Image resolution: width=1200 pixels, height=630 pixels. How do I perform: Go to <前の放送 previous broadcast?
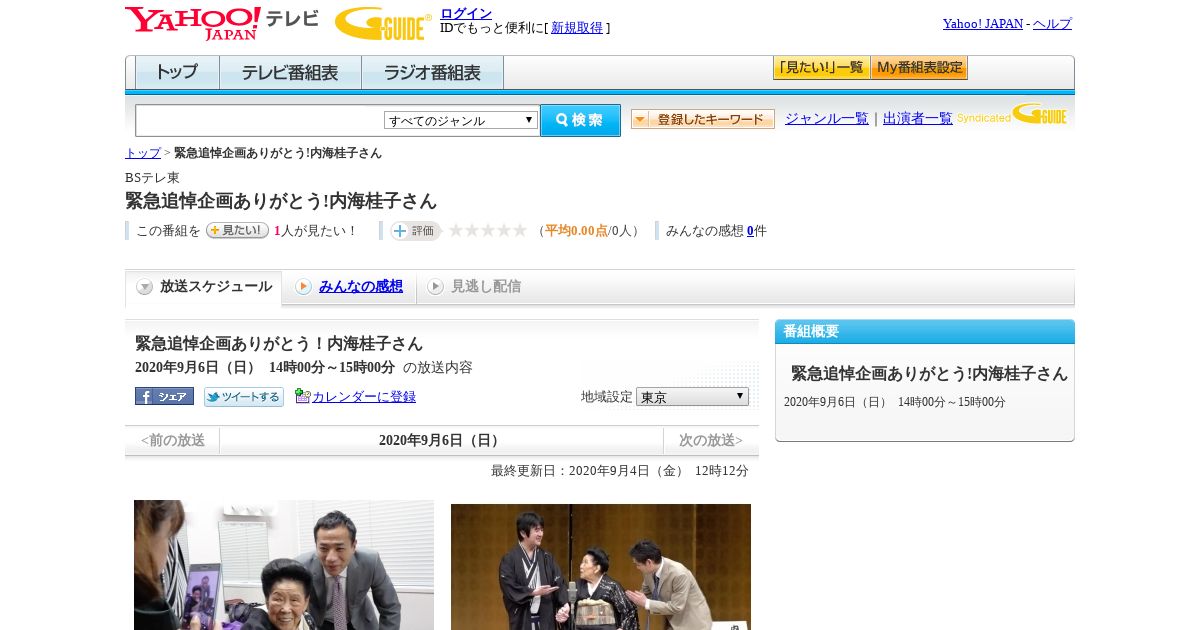pyautogui.click(x=173, y=440)
